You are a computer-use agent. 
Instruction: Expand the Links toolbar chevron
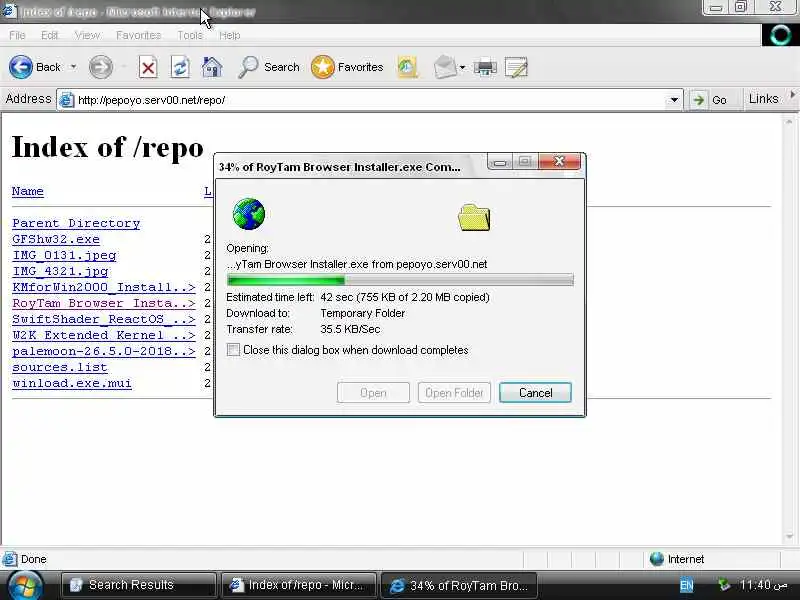[792, 94]
